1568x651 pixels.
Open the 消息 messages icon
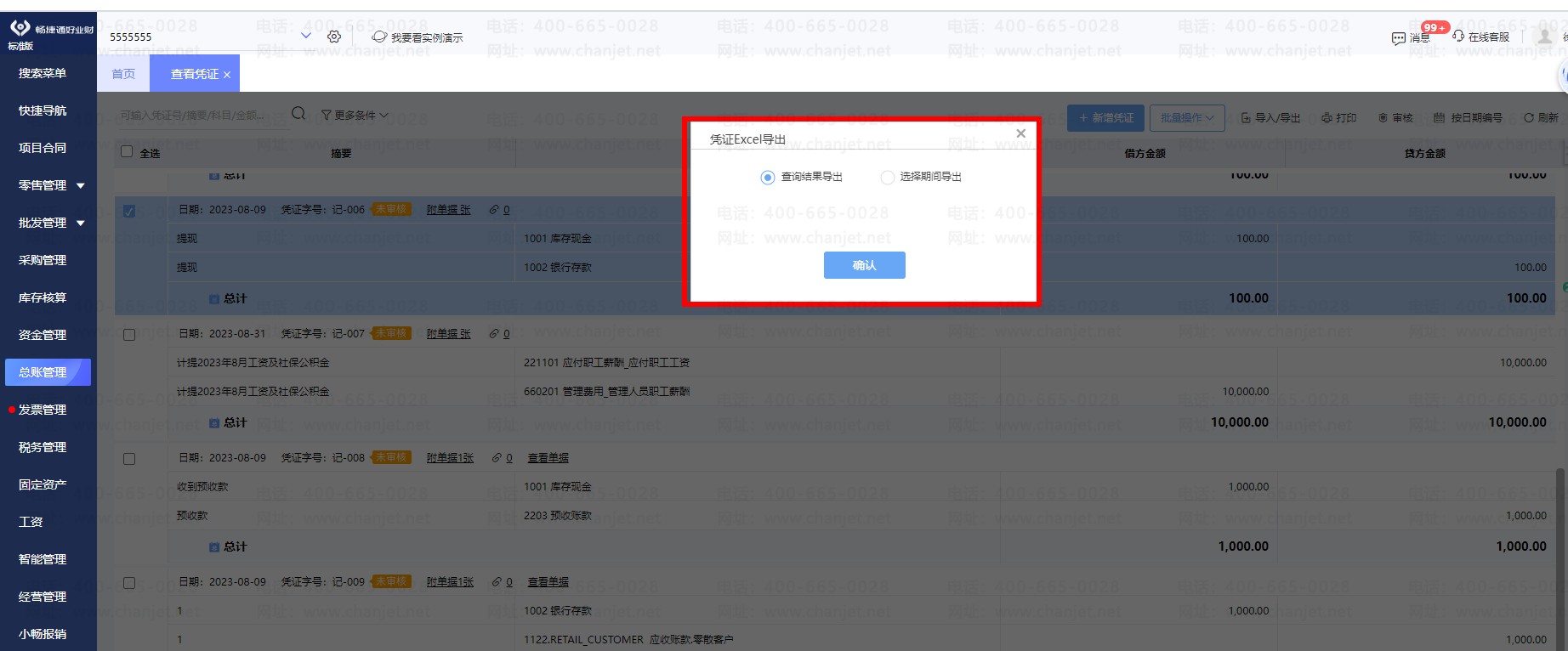point(1399,38)
